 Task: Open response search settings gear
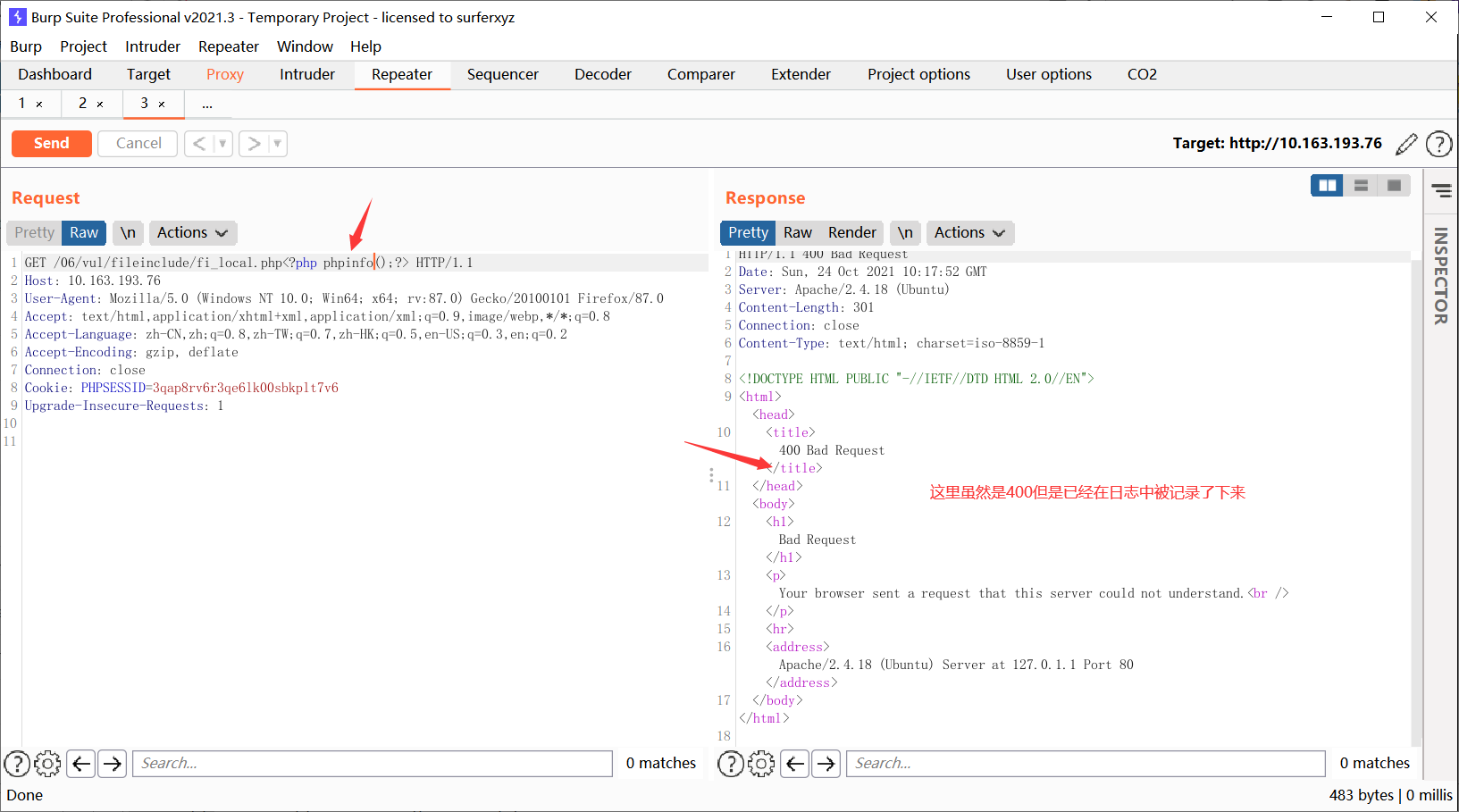click(761, 764)
